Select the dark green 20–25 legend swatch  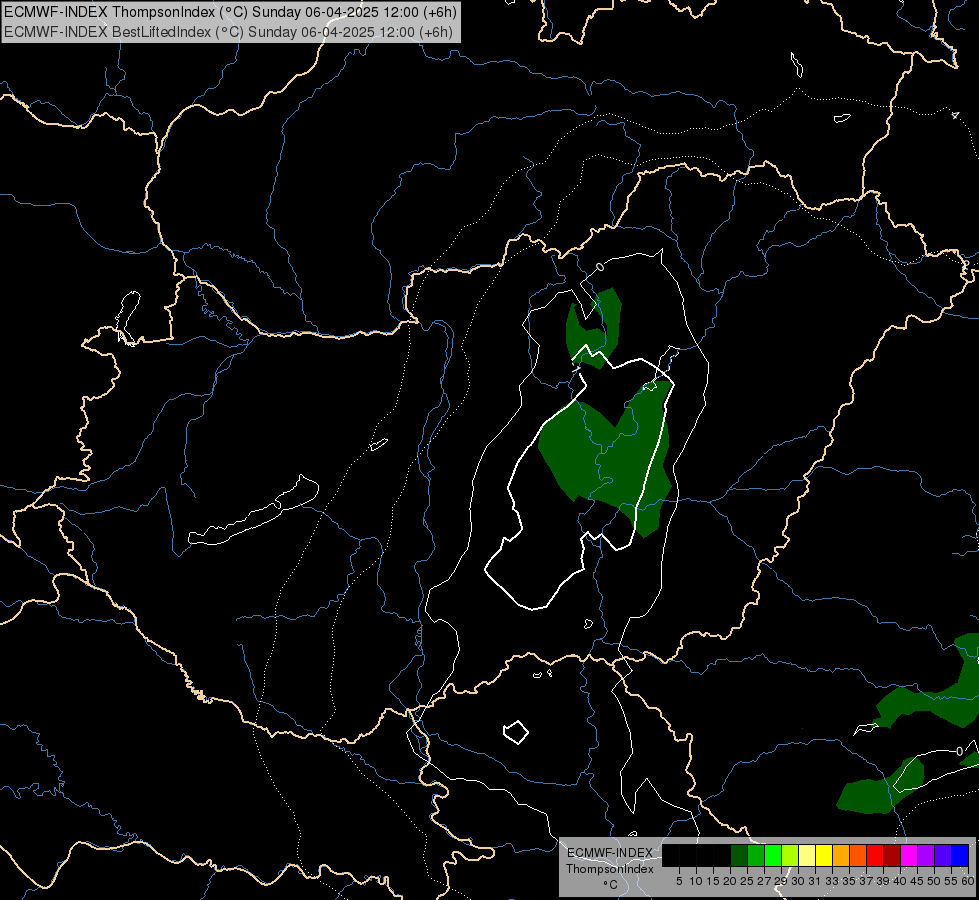[x=739, y=855]
